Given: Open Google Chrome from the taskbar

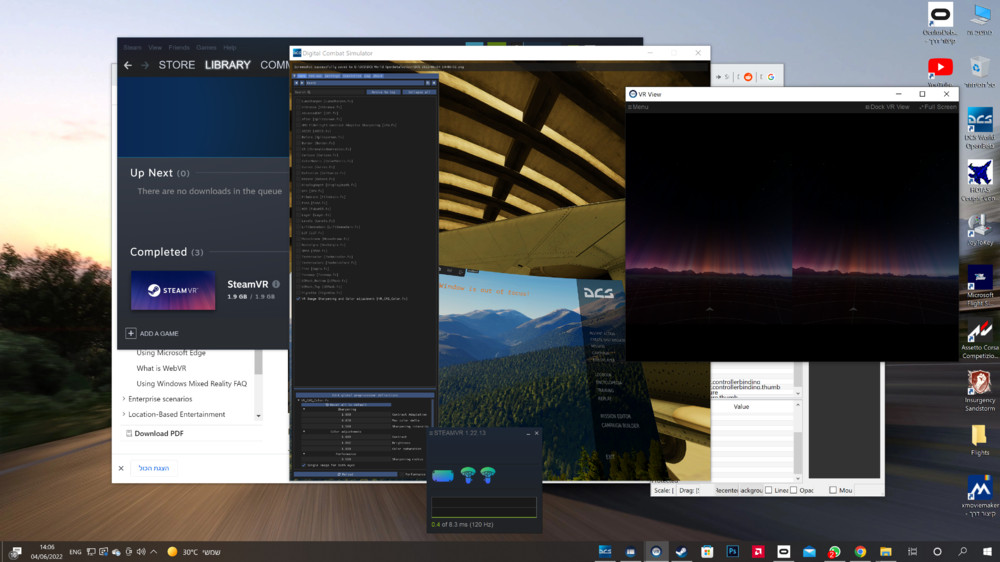Looking at the screenshot, I should click(860, 551).
